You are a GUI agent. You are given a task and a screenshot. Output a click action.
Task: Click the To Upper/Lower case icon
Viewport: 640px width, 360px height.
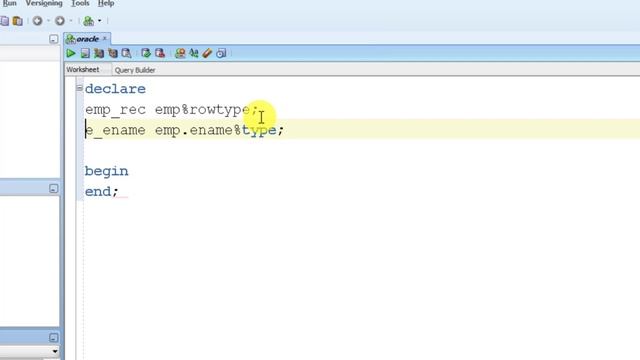pos(193,53)
